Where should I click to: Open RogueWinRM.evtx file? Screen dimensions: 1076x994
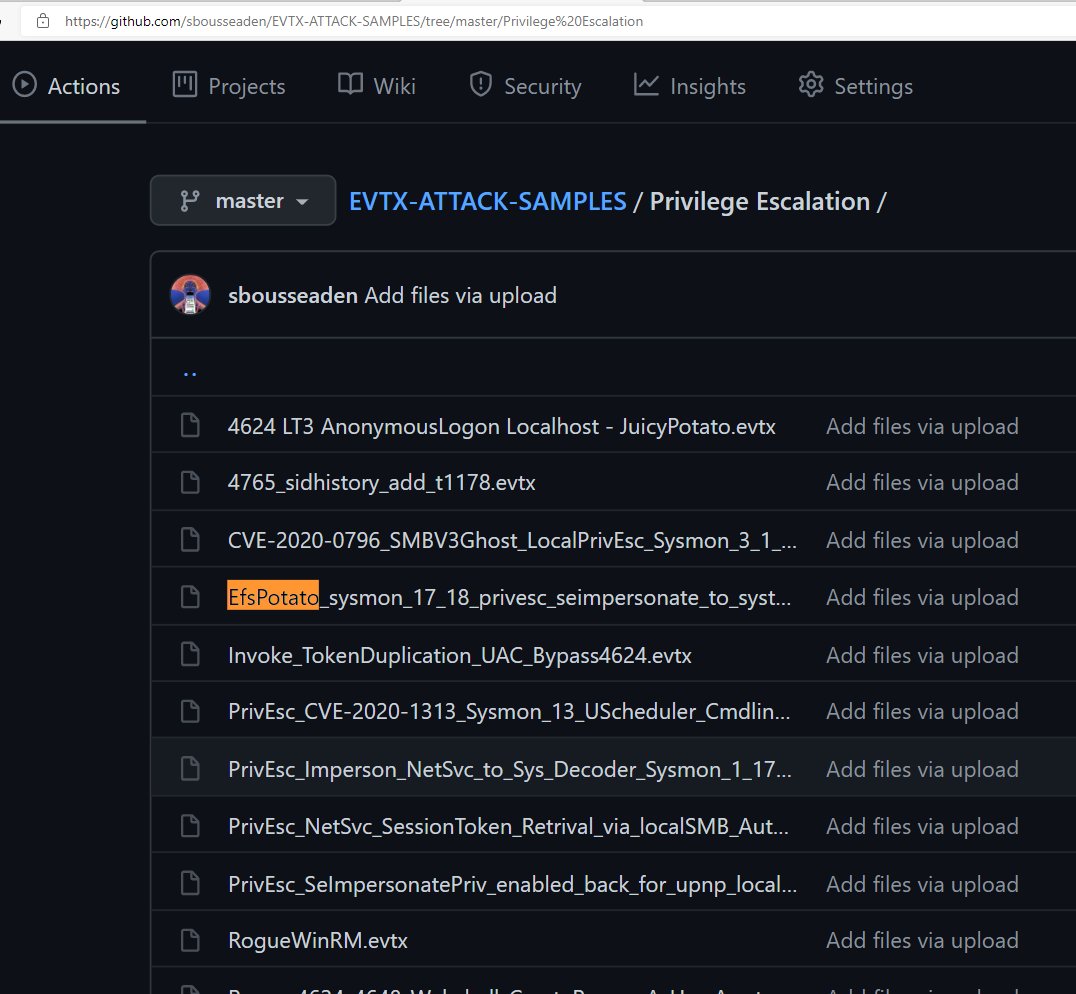click(x=318, y=940)
